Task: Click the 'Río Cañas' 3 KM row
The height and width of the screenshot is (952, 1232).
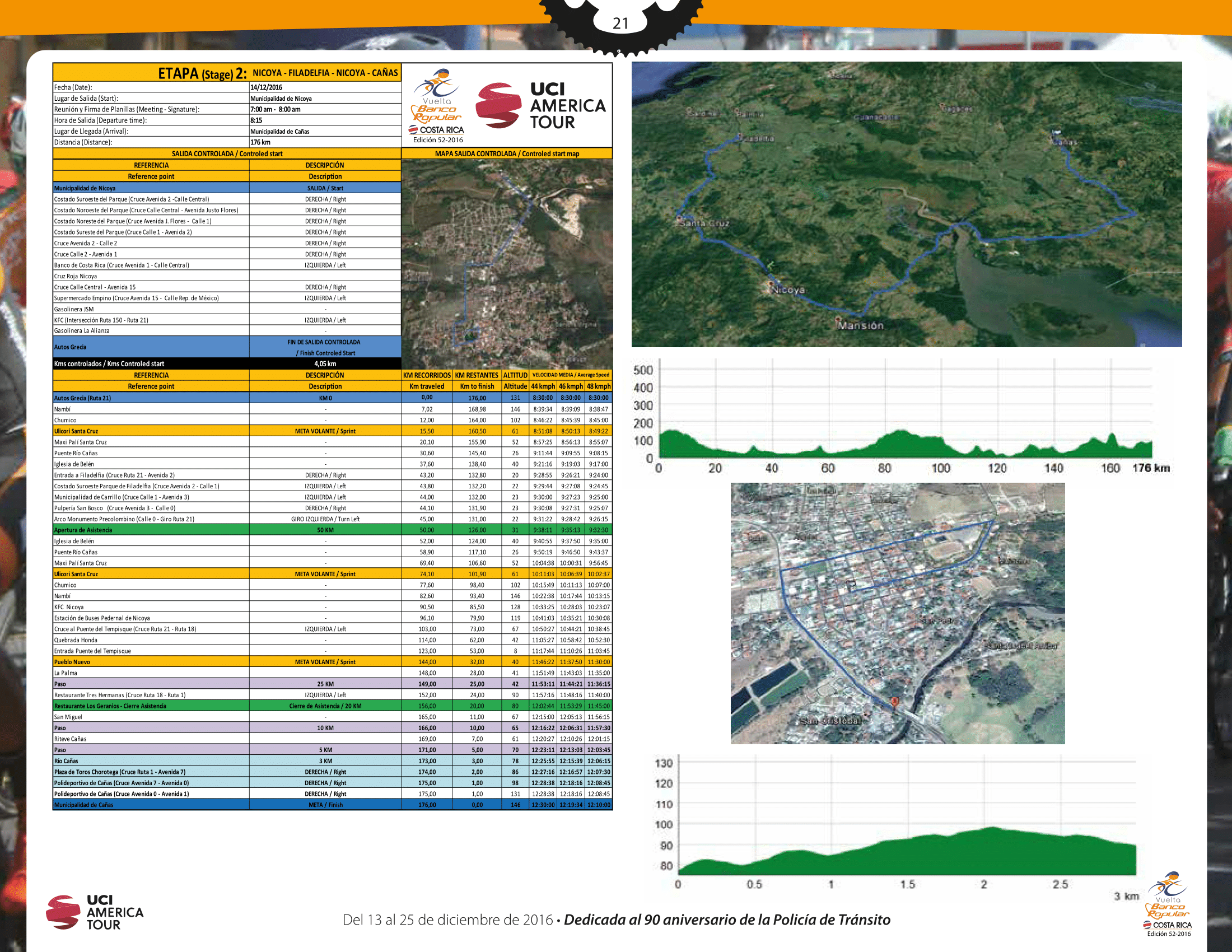Action: pos(333,761)
